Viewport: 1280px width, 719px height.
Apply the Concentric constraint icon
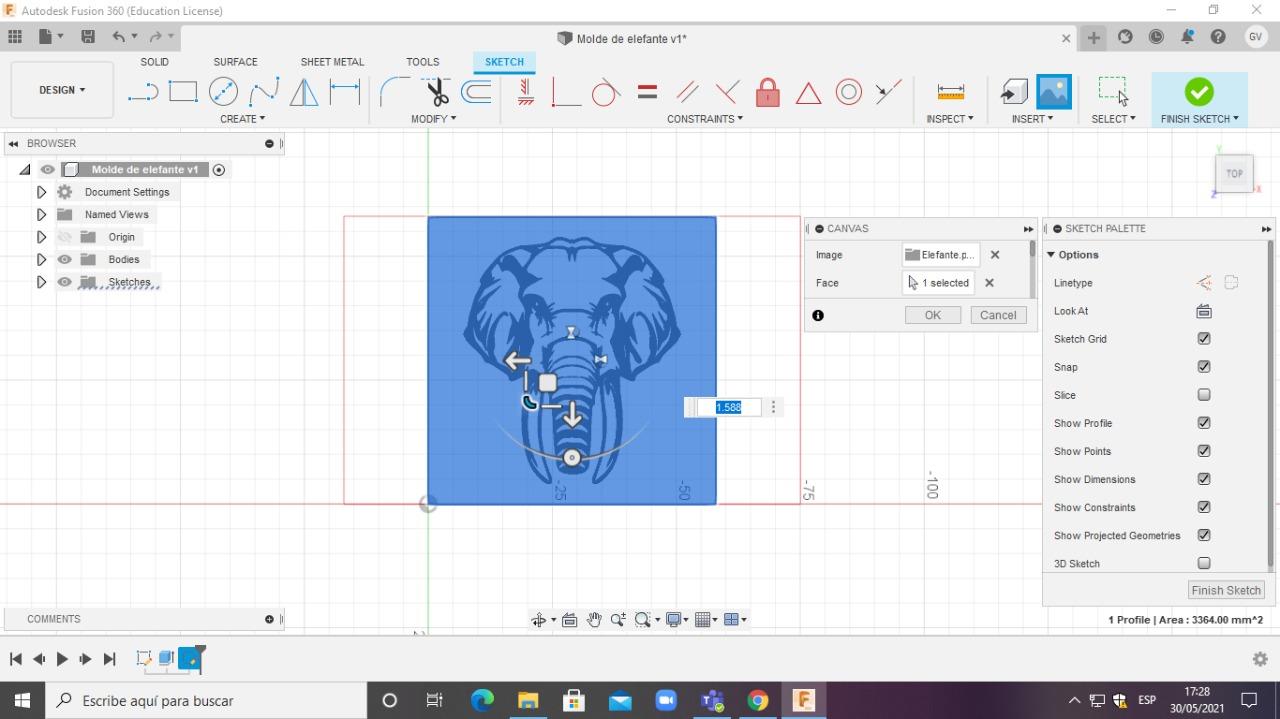[x=848, y=92]
